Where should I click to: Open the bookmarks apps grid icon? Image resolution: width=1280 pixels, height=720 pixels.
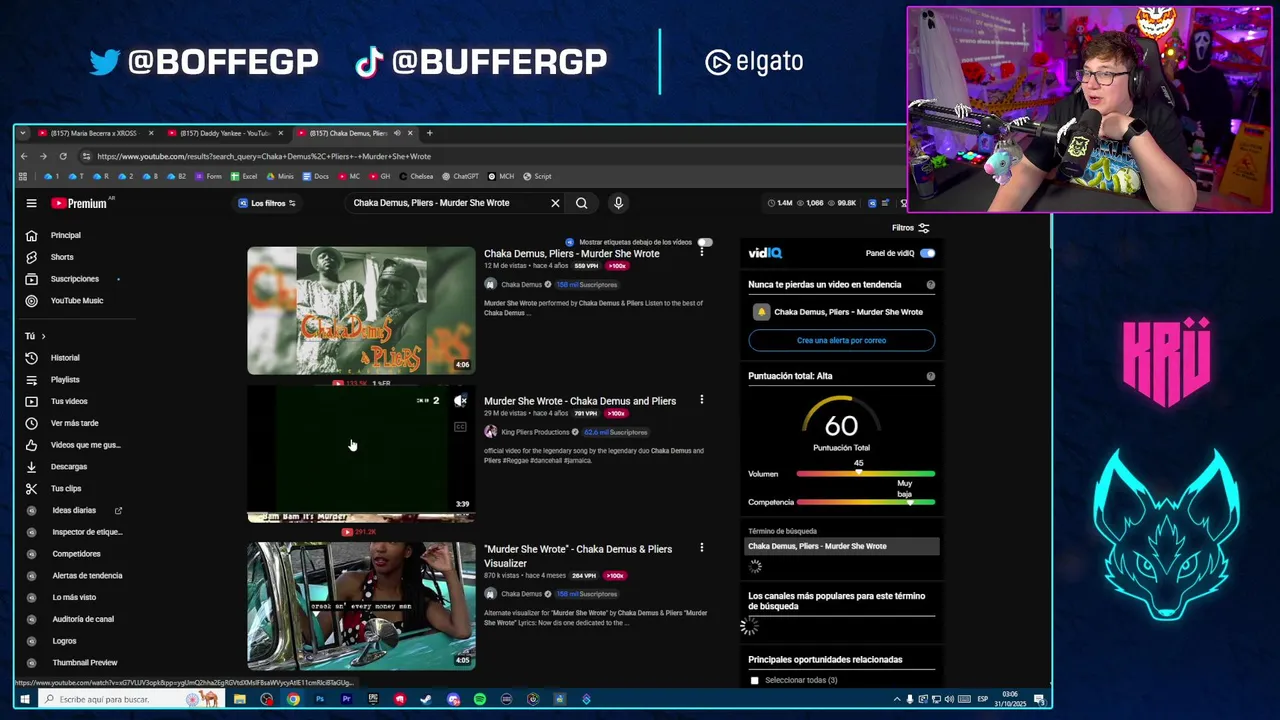click(22, 176)
